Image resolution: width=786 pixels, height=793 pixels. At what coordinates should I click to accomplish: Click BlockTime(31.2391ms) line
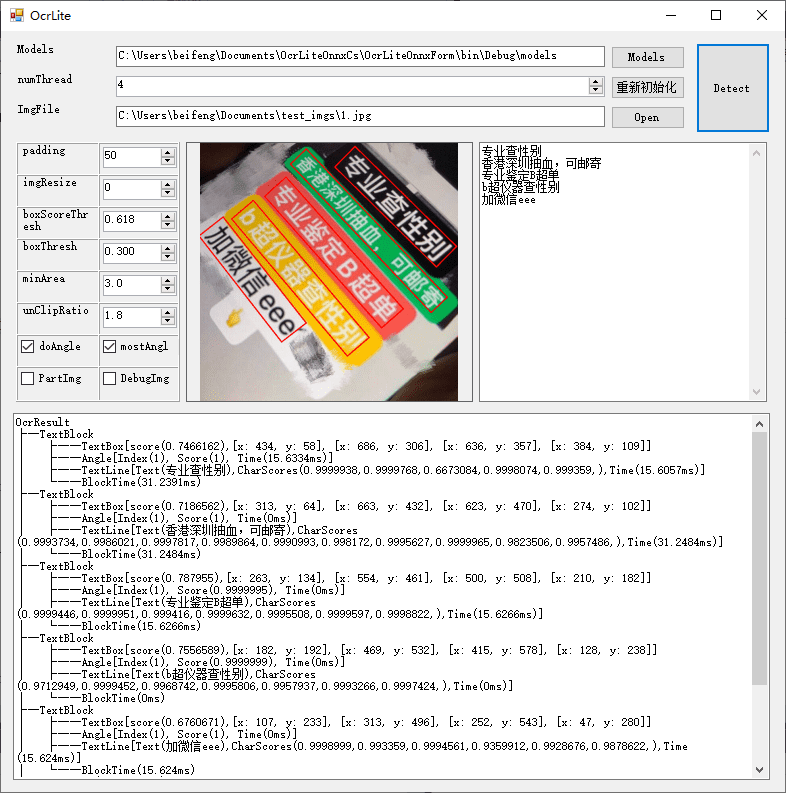141,482
